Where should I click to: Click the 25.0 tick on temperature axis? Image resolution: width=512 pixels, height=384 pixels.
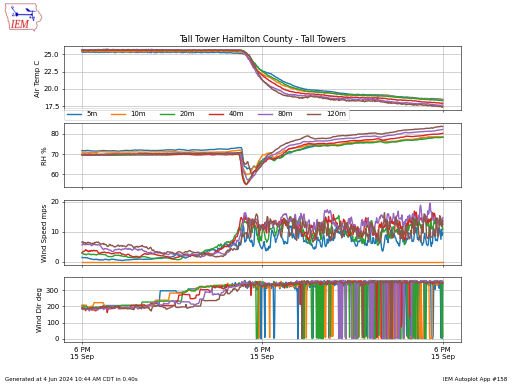[51, 54]
